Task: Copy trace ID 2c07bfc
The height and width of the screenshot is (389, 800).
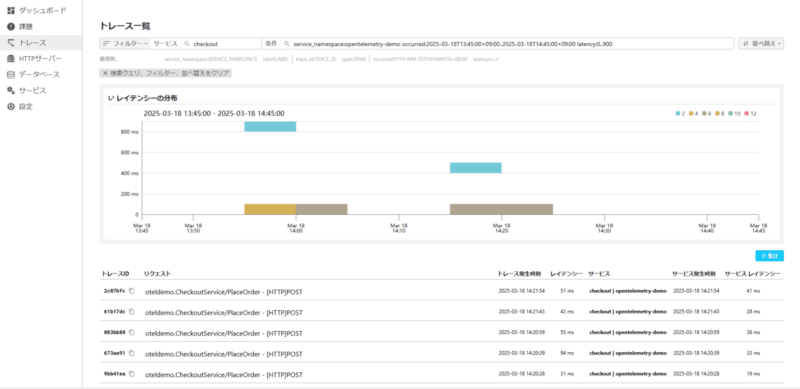Action: (x=132, y=290)
